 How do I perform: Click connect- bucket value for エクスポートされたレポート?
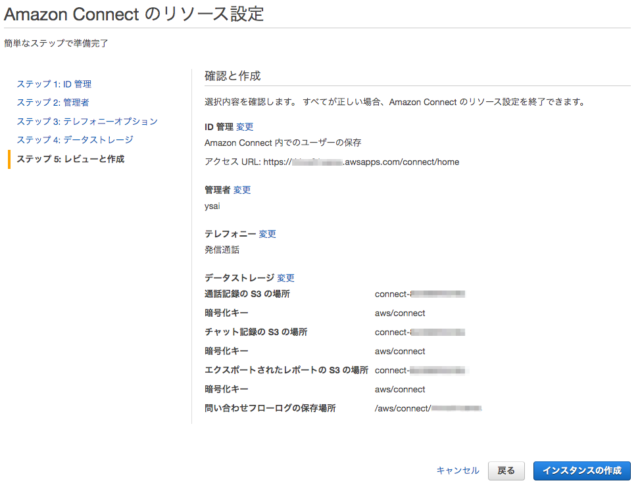pyautogui.click(x=420, y=370)
